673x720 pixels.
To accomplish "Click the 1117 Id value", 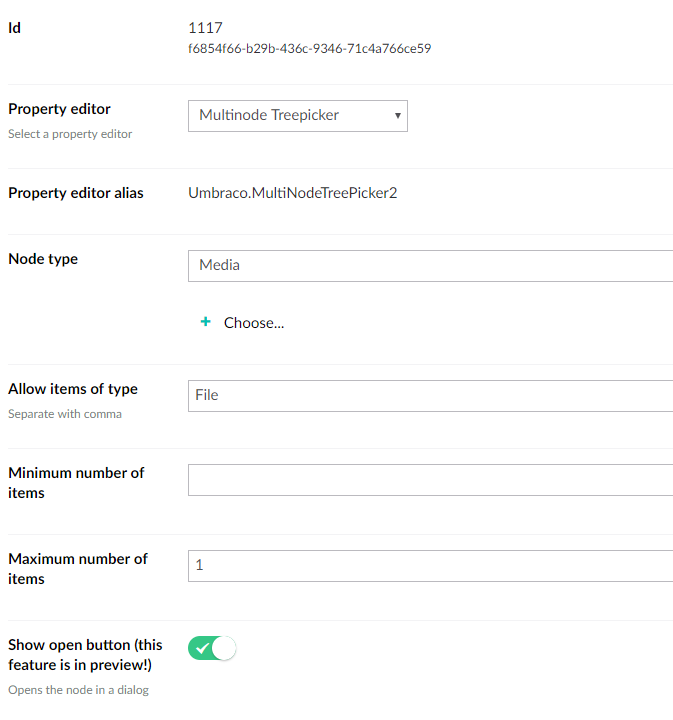I will tap(205, 28).
